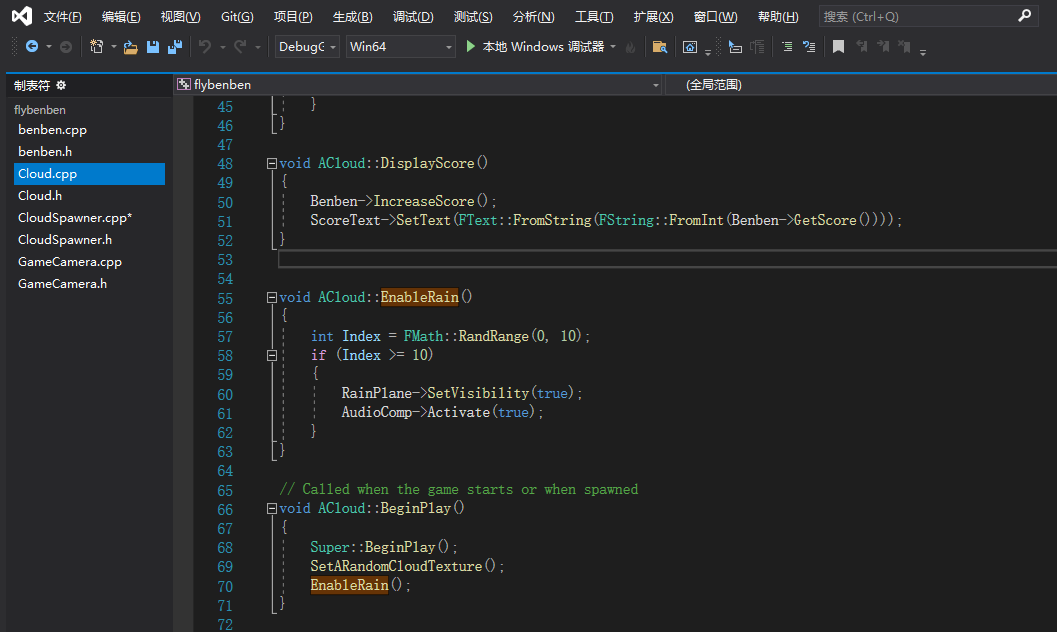The image size is (1057, 632).
Task: Start the 本地 Windows 调试器 debugger
Action: (x=534, y=47)
